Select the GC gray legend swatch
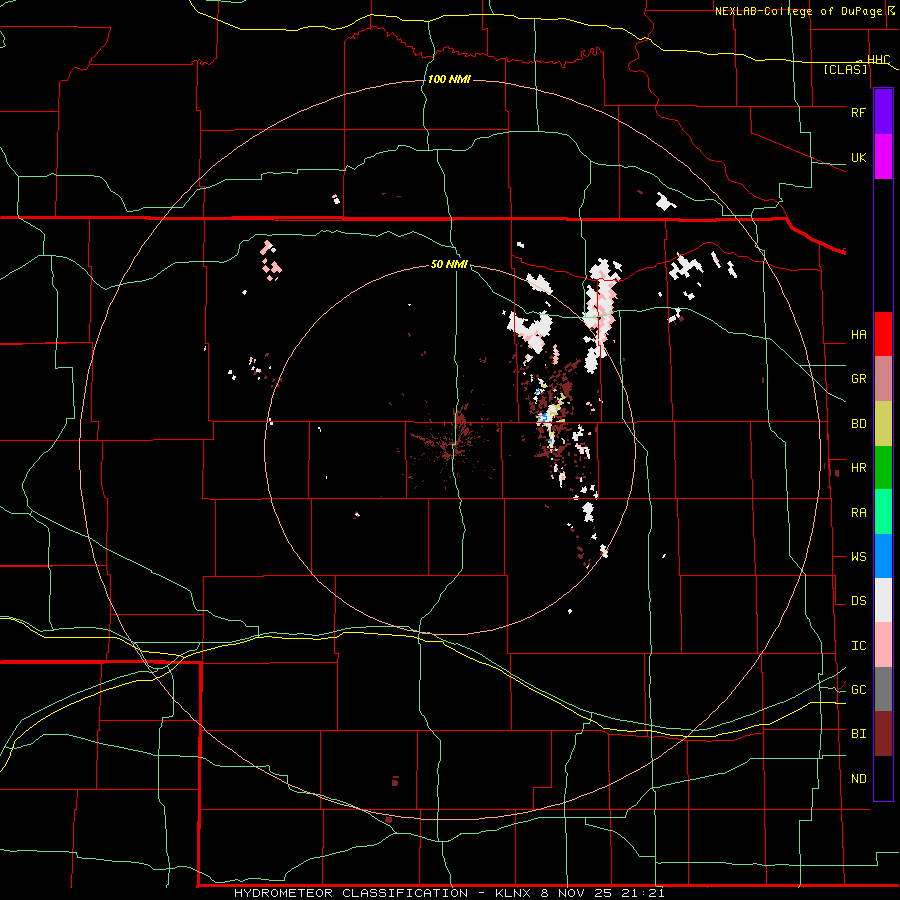The height and width of the screenshot is (900, 900). click(x=883, y=689)
